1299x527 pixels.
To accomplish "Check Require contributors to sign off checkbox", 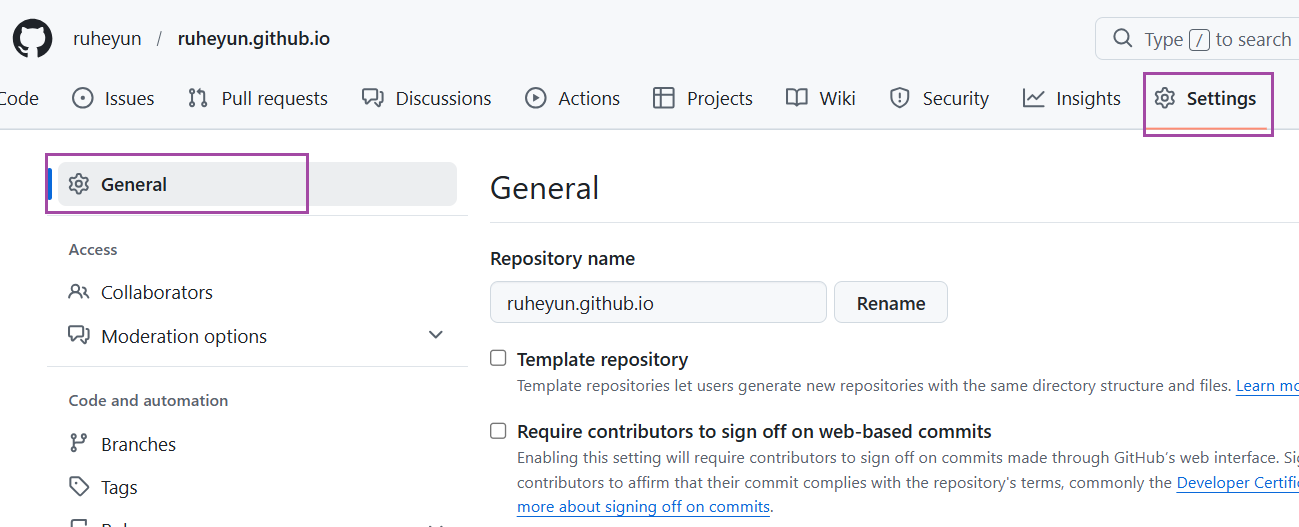I will tap(498, 431).
